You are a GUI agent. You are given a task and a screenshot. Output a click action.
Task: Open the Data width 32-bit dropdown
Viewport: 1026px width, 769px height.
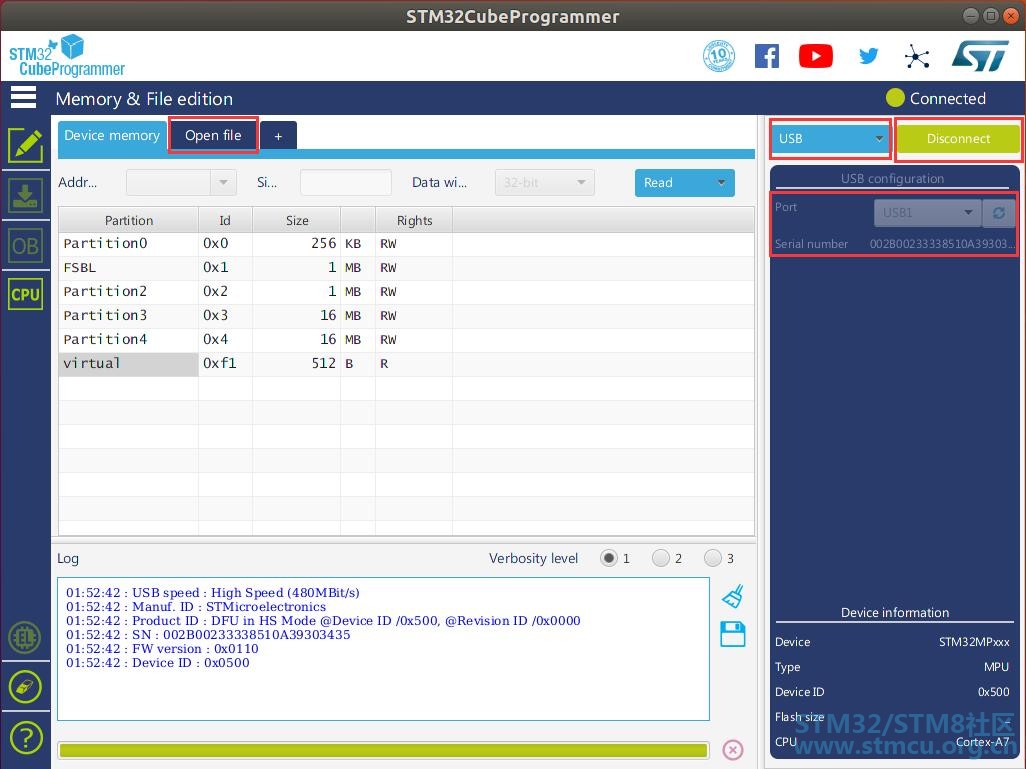click(x=544, y=183)
